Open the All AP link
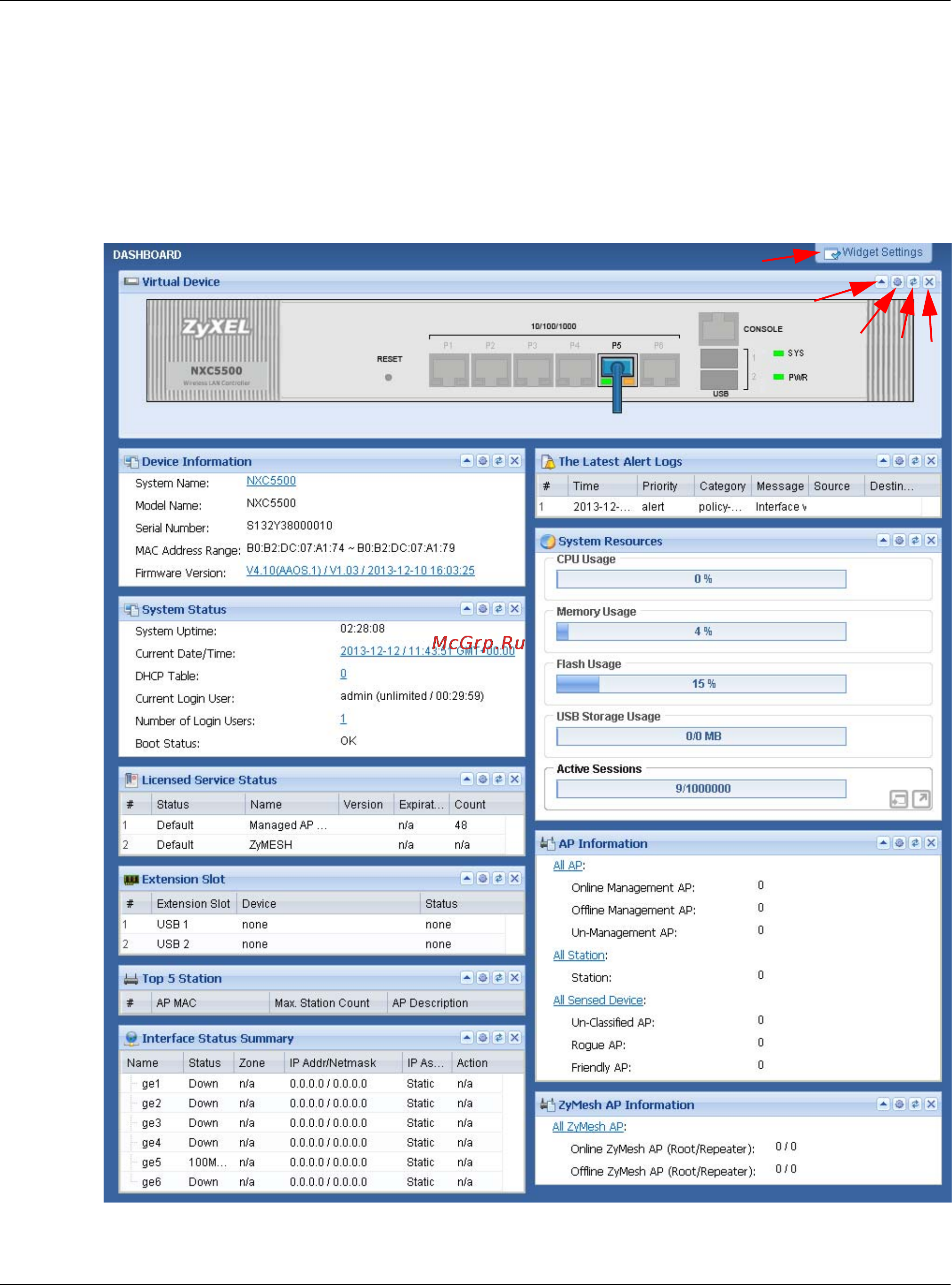The image size is (952, 1285). (x=568, y=865)
